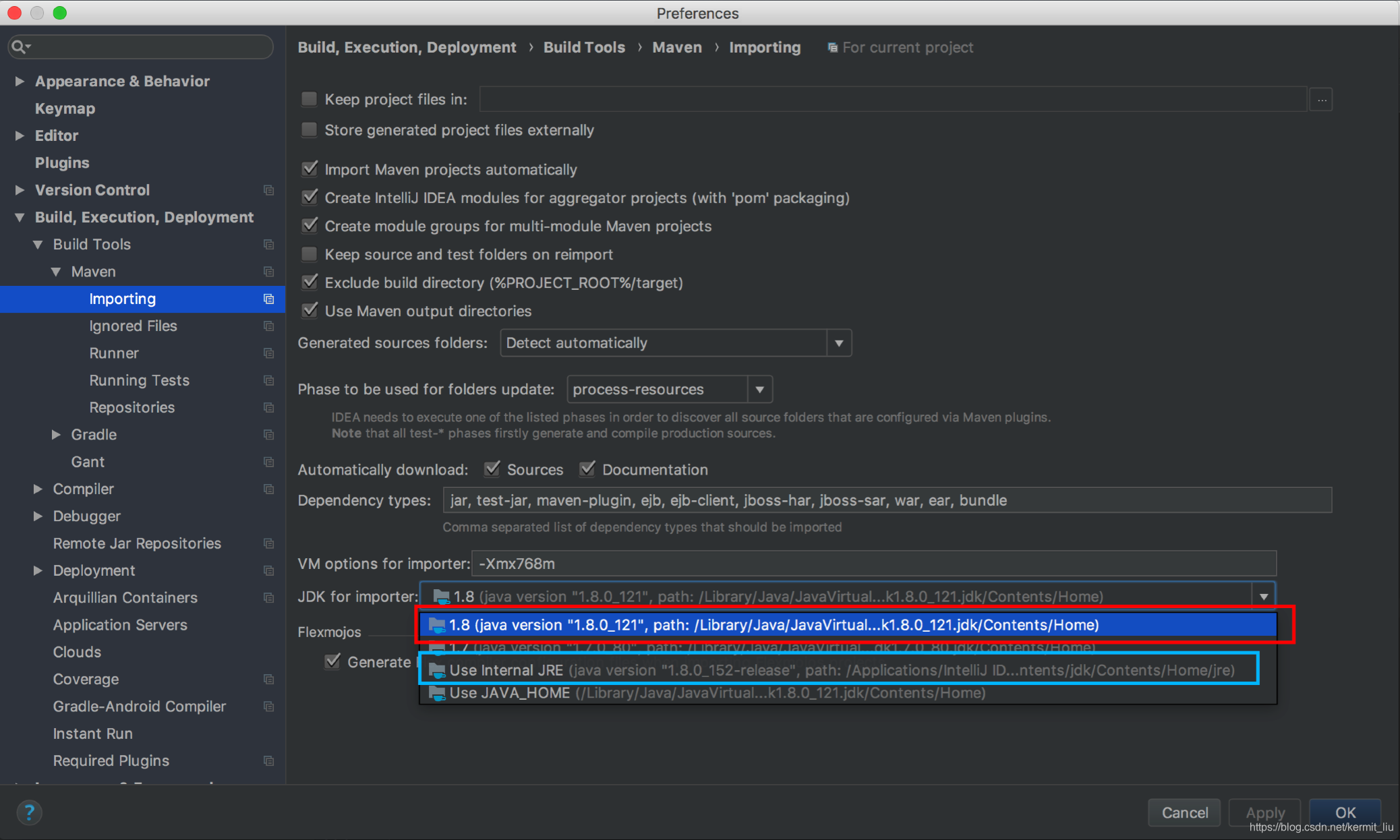1400x840 pixels.
Task: Click project-level icon beside Runner
Action: [269, 353]
